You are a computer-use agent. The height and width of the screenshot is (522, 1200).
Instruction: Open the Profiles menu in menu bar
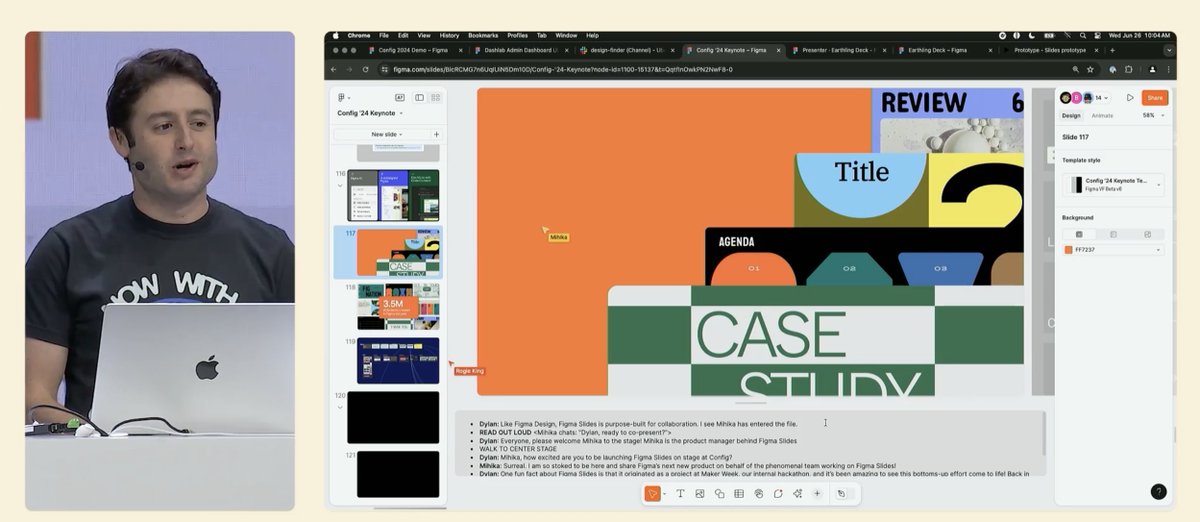coord(517,35)
